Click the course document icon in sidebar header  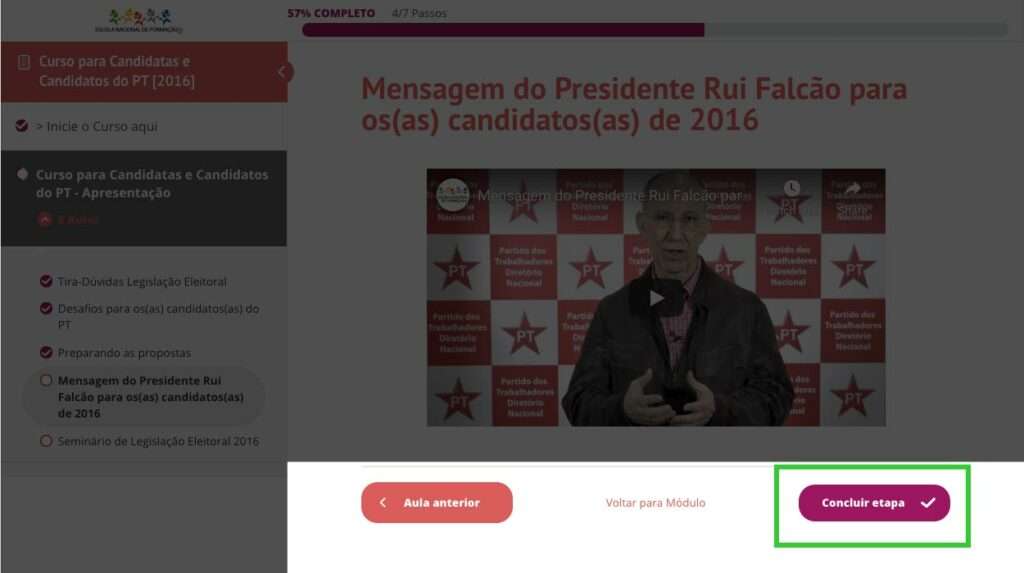pyautogui.click(x=24, y=63)
